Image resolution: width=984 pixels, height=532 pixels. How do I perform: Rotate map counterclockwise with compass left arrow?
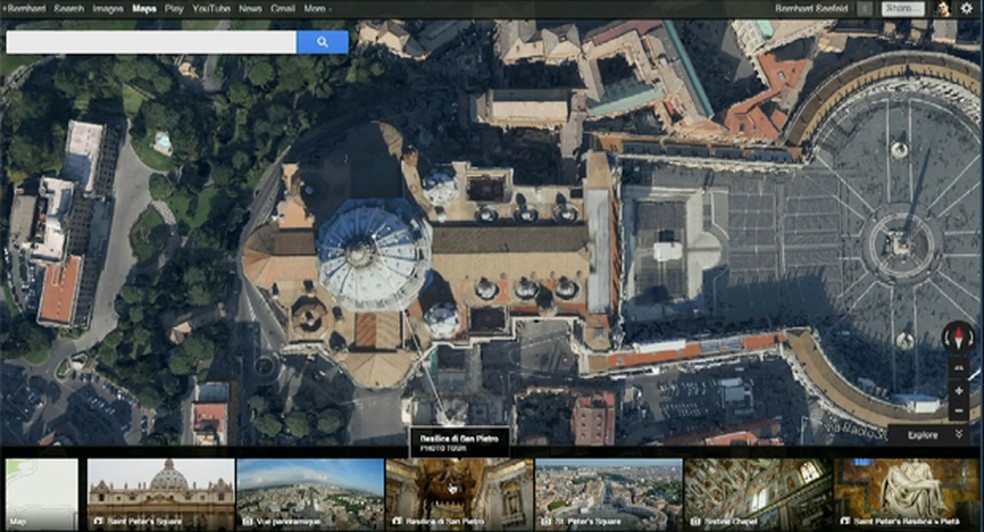[x=947, y=338]
